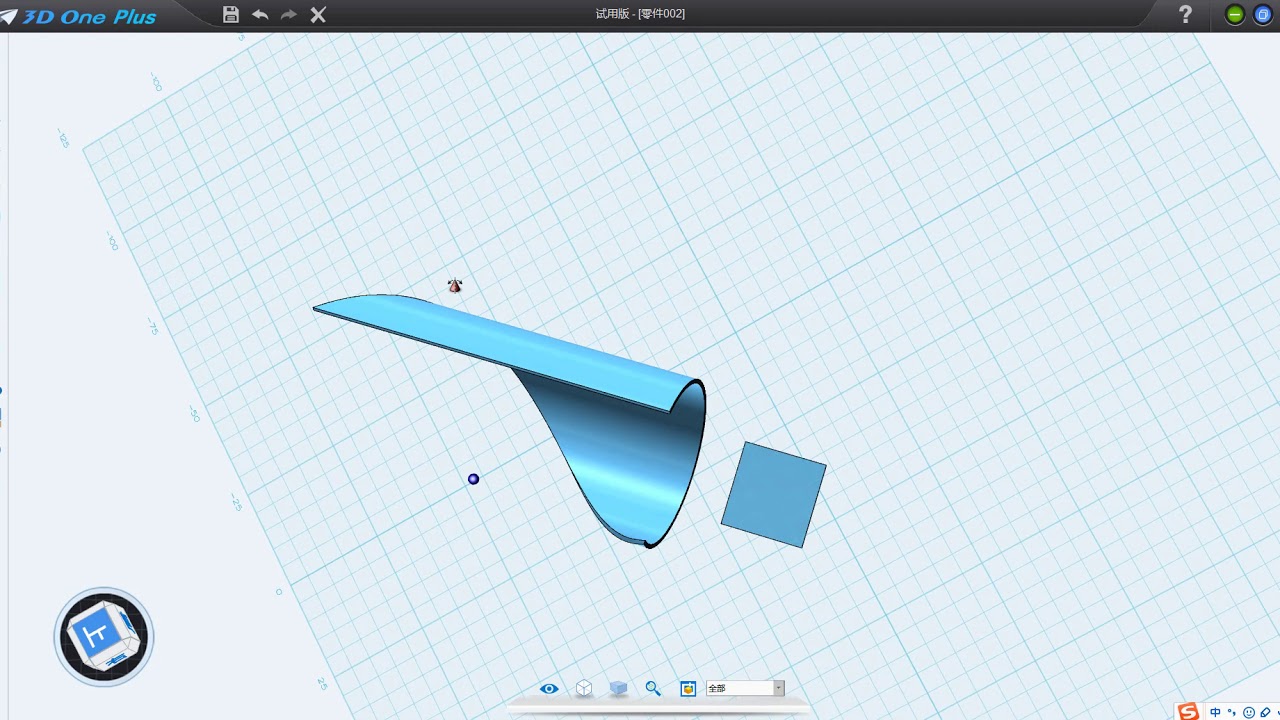Click the view navigation cube
This screenshot has width=1280, height=720.
[x=104, y=637]
